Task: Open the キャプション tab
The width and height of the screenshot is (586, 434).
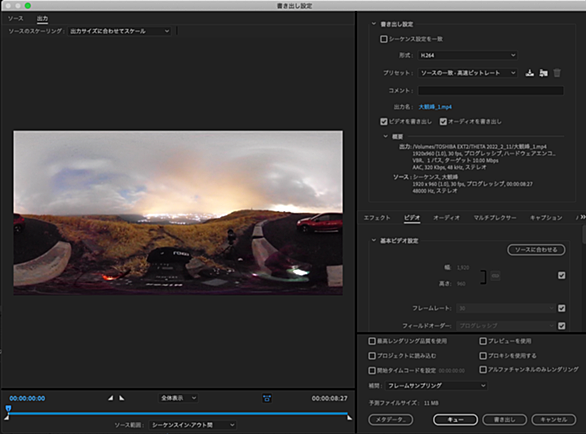Action: coord(546,218)
